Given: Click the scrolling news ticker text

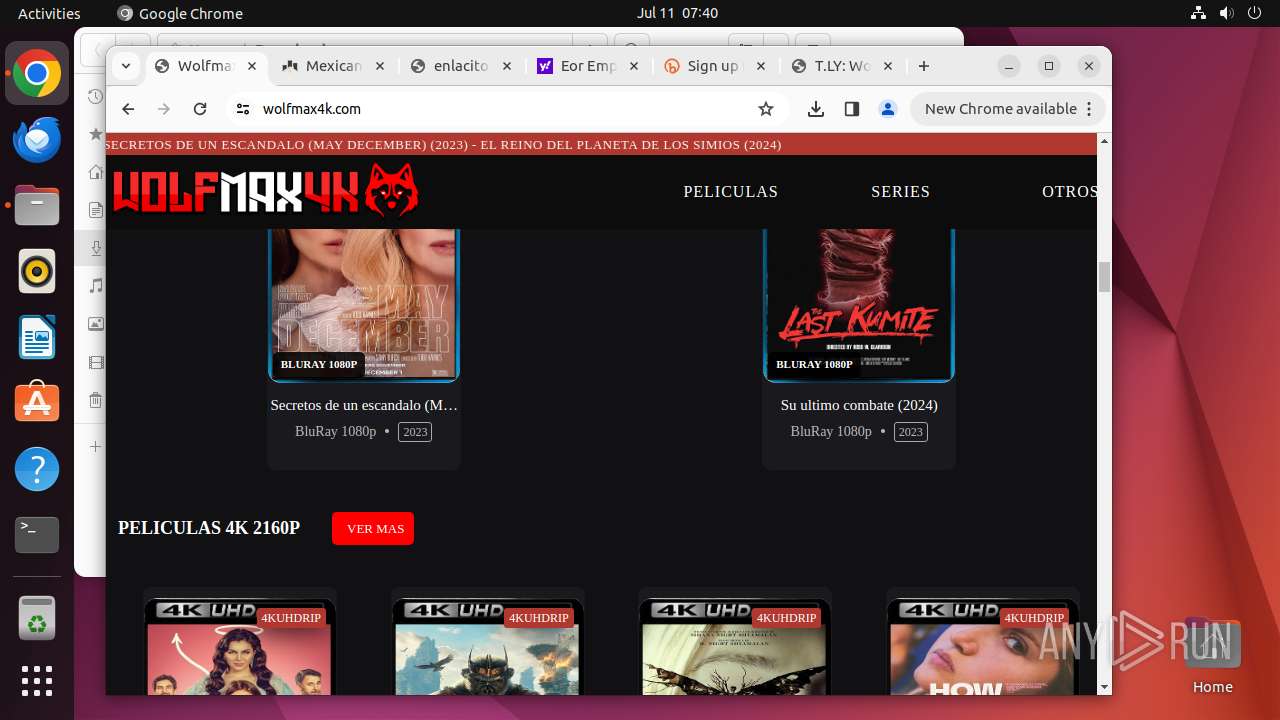Looking at the screenshot, I should (443, 144).
